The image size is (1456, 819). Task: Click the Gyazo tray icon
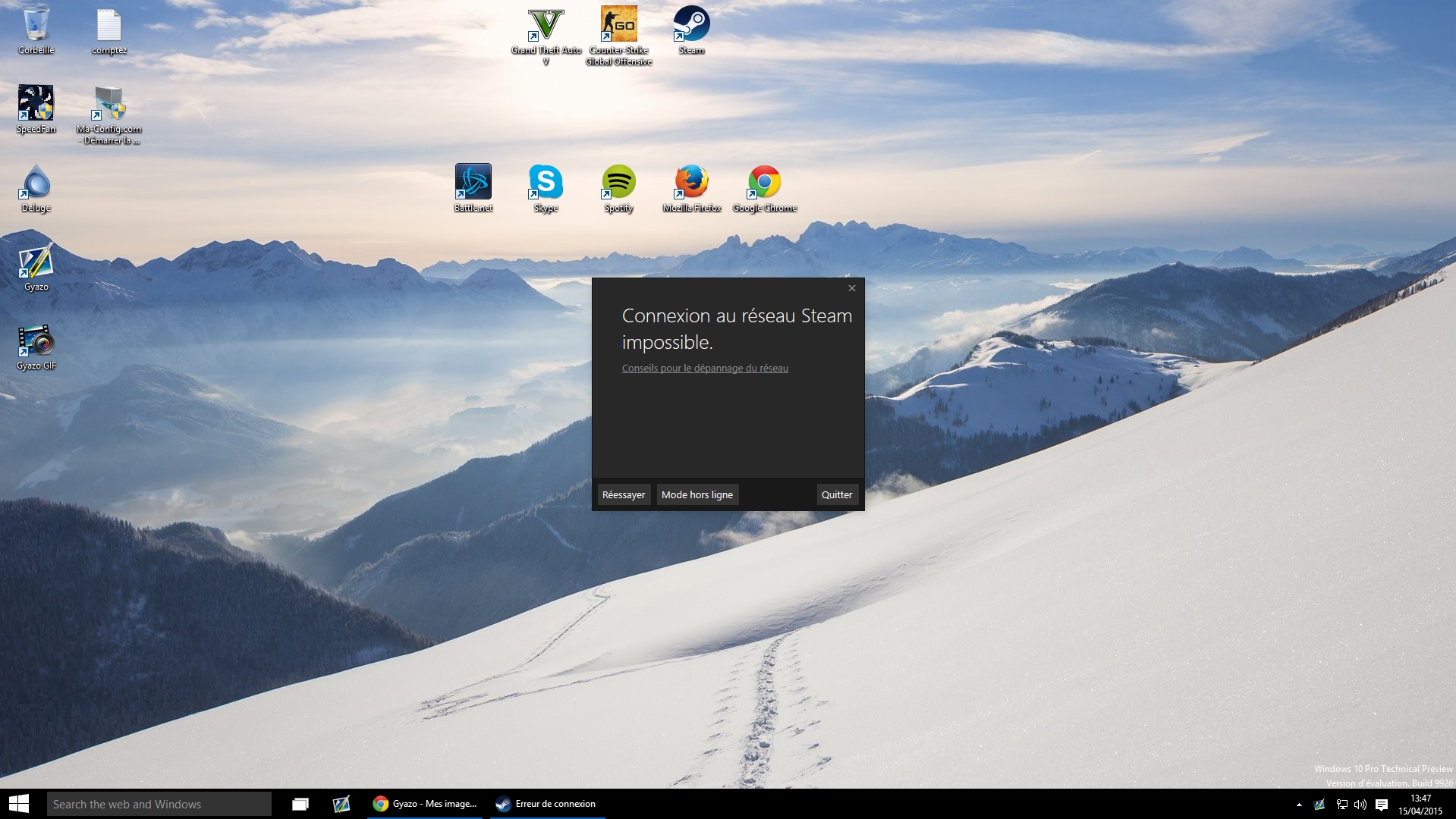(x=1319, y=805)
